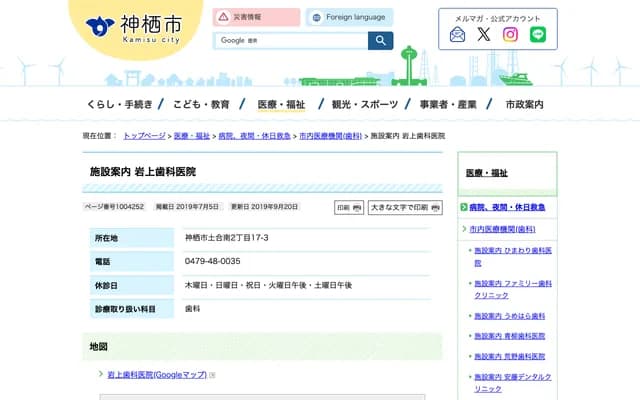
Task: Open the mail magazine envelope icon
Action: [x=458, y=34]
